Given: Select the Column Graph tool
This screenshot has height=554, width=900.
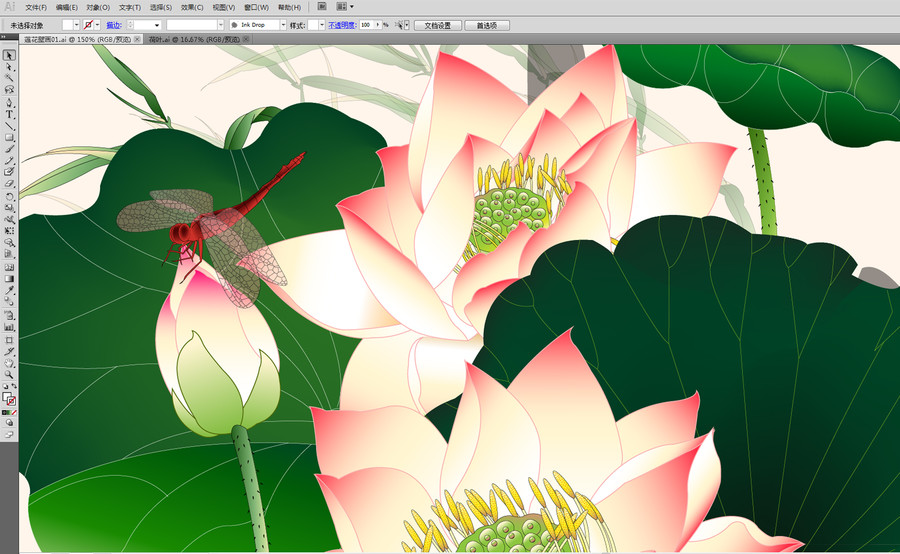Looking at the screenshot, I should coord(9,327).
